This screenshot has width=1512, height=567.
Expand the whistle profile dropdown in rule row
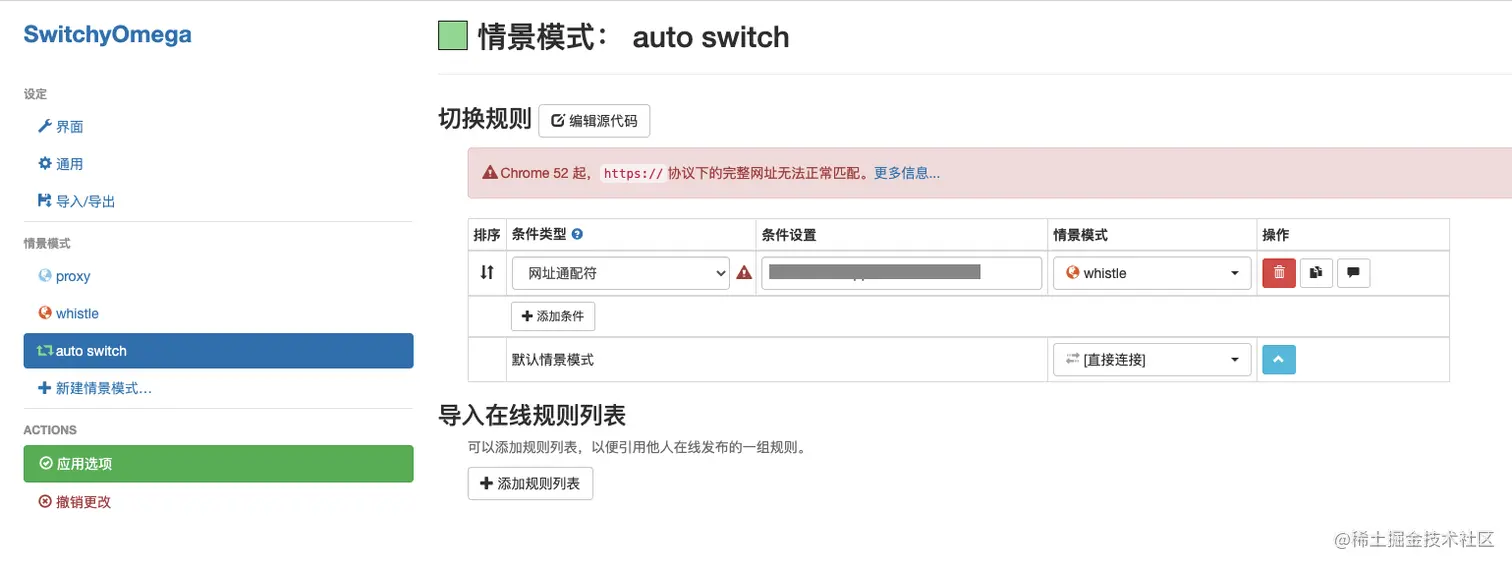(x=1152, y=273)
